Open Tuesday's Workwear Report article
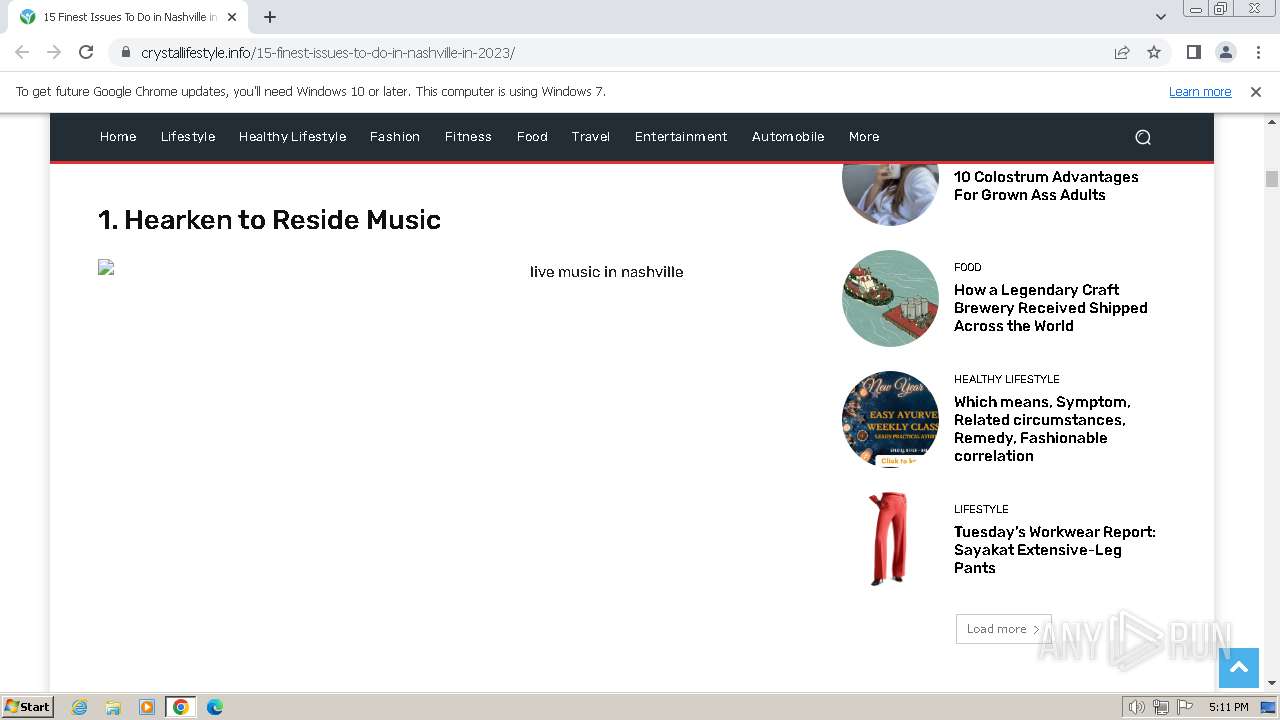This screenshot has width=1280, height=720. [1054, 550]
